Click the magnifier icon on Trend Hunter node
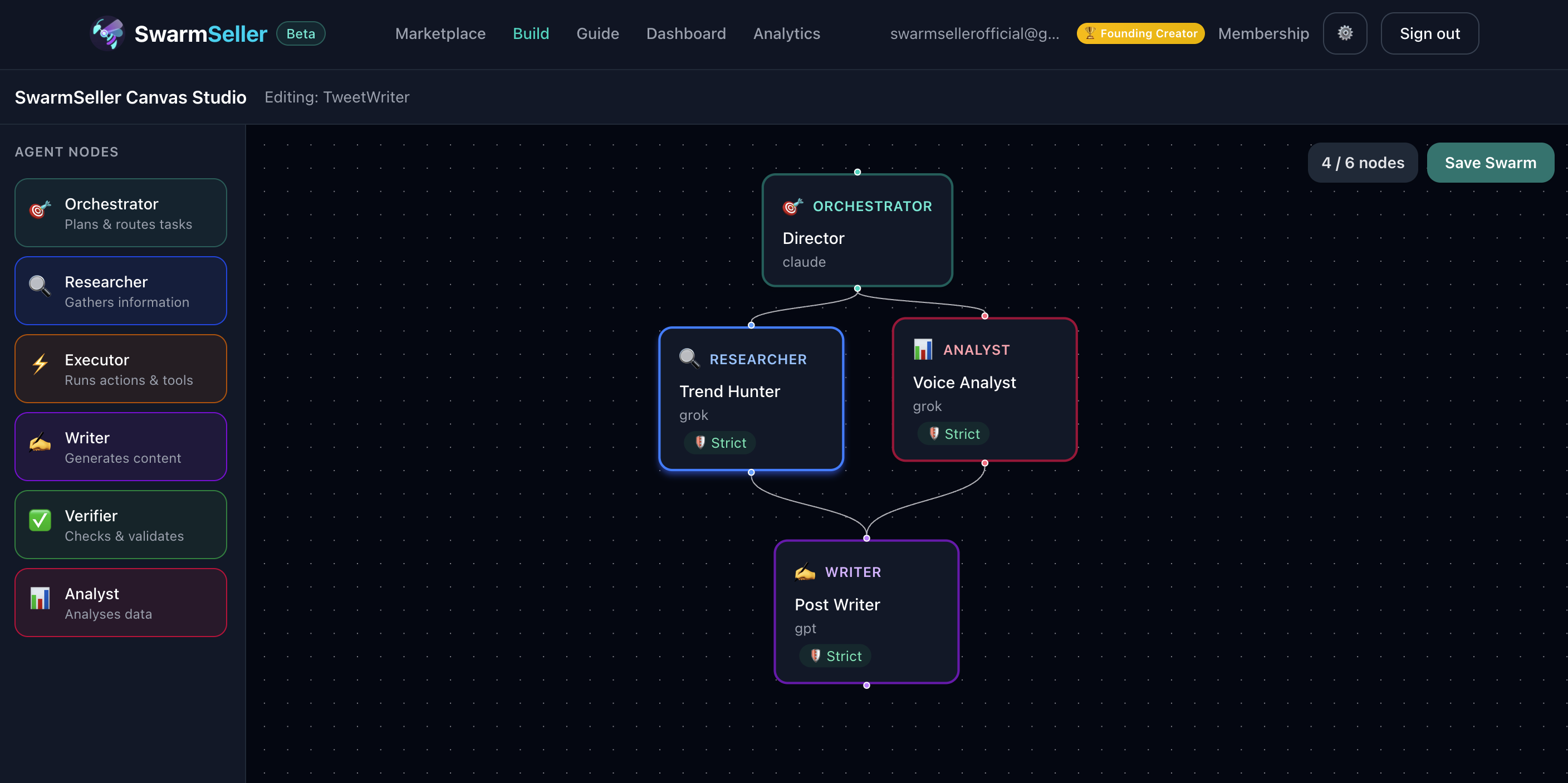1568x783 pixels. coord(689,359)
